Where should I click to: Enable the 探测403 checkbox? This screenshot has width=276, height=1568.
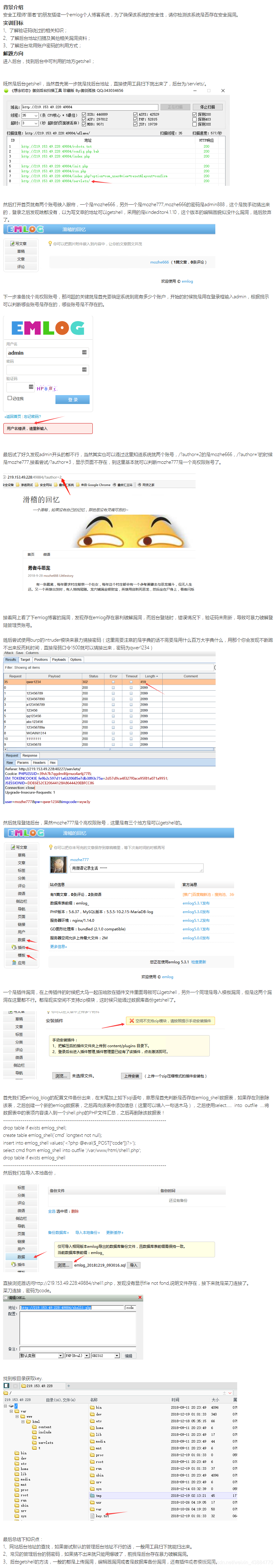(x=195, y=119)
